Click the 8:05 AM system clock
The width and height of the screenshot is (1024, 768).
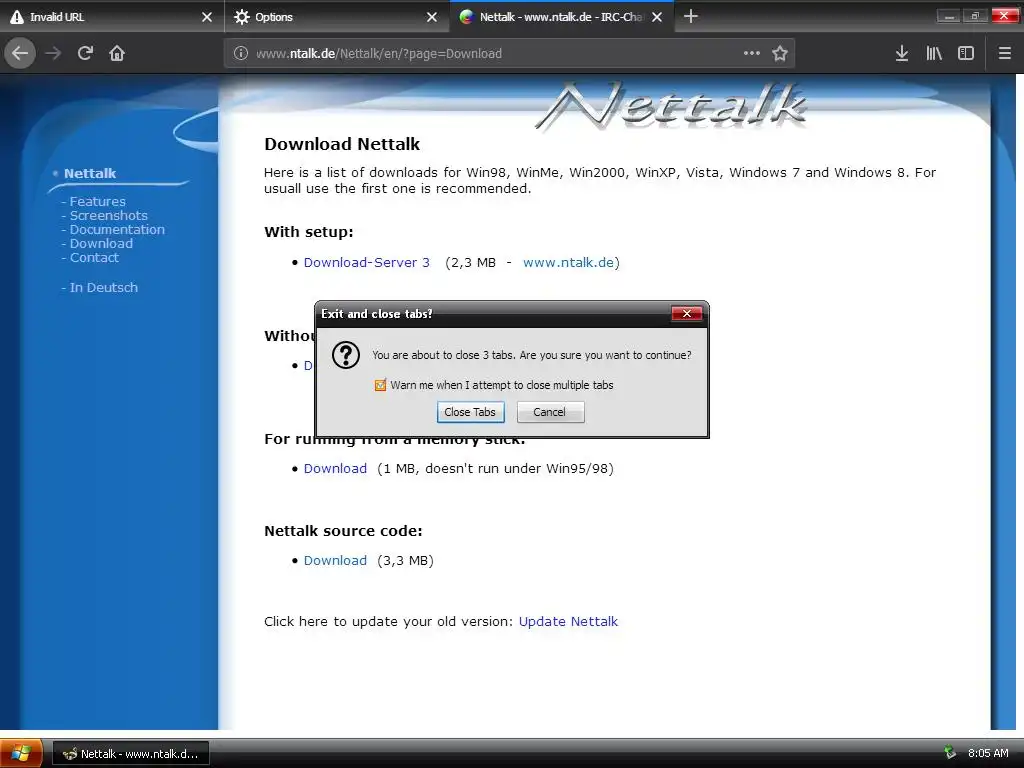point(987,753)
